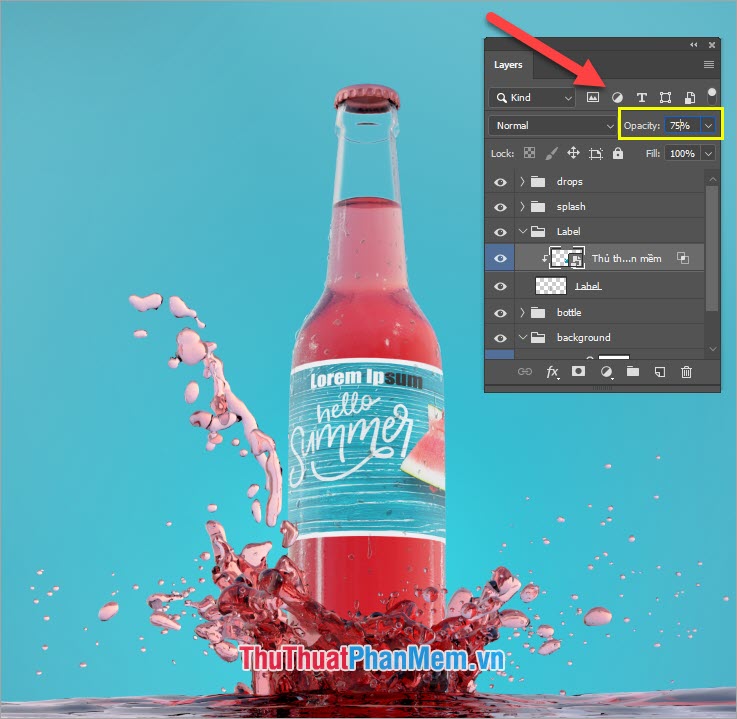Open the Opacity slider dropdown arrow

tap(708, 126)
